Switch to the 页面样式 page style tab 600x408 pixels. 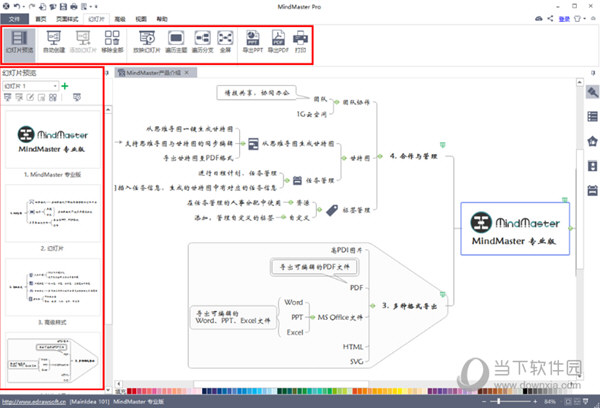click(x=67, y=19)
